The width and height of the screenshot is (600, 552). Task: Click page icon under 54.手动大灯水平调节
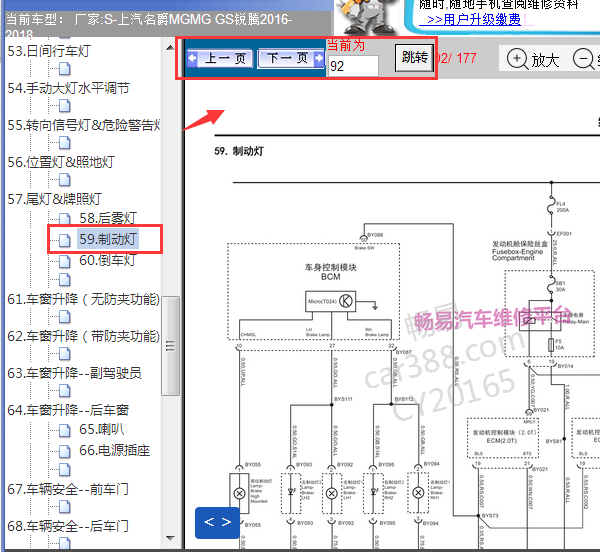point(65,106)
